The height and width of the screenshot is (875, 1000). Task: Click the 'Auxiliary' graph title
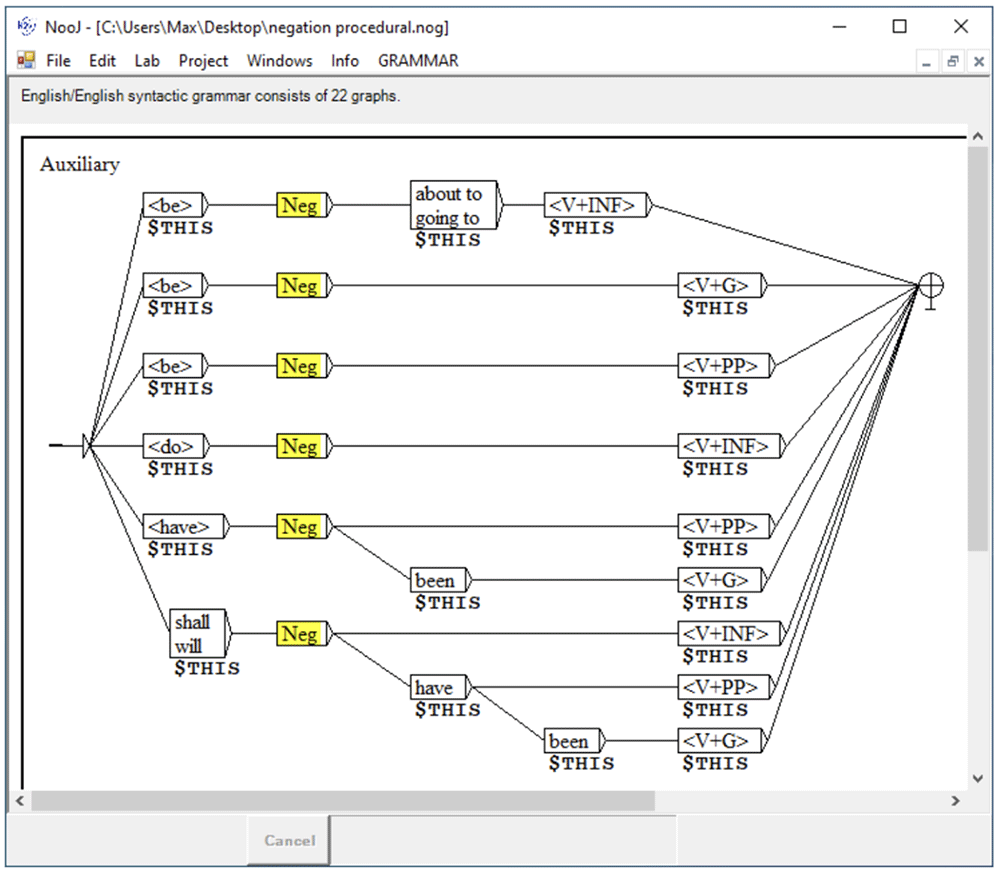80,165
